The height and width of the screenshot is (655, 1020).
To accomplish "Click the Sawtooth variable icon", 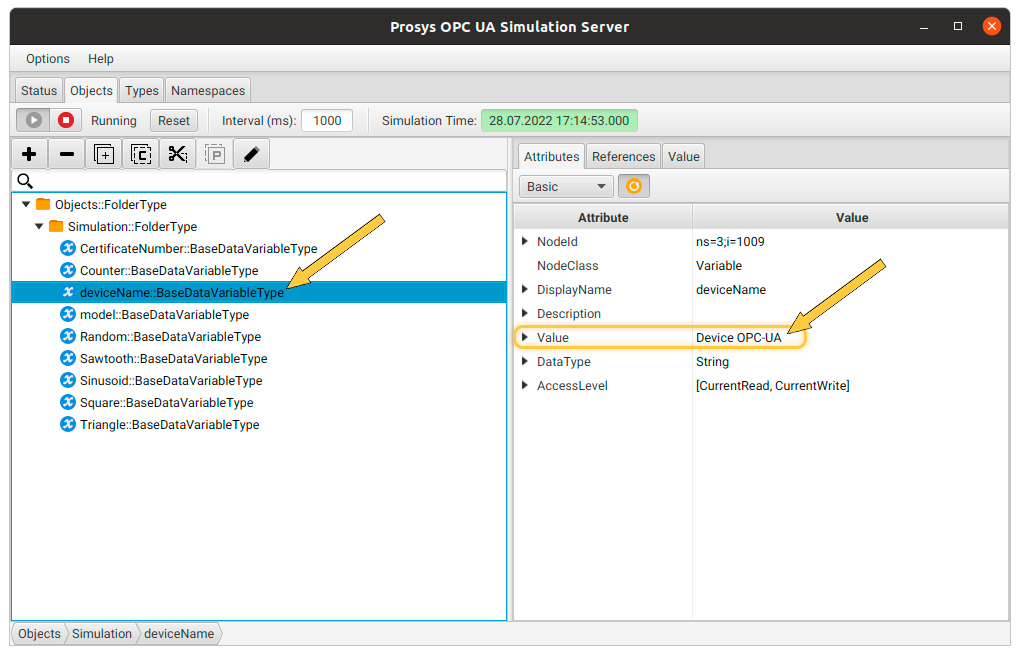I will coord(68,358).
